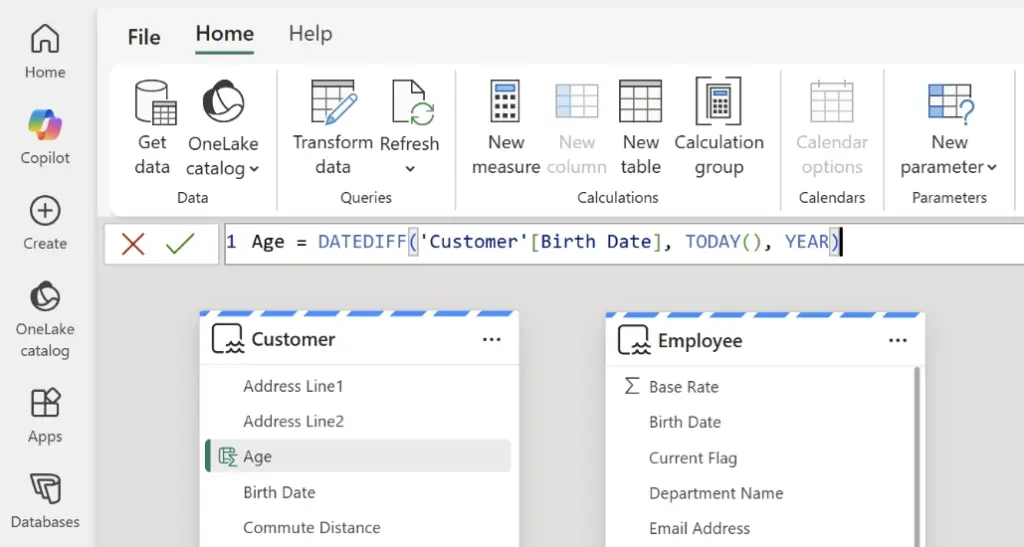
Task: Cancel formula with the red X
Action: (x=132, y=243)
